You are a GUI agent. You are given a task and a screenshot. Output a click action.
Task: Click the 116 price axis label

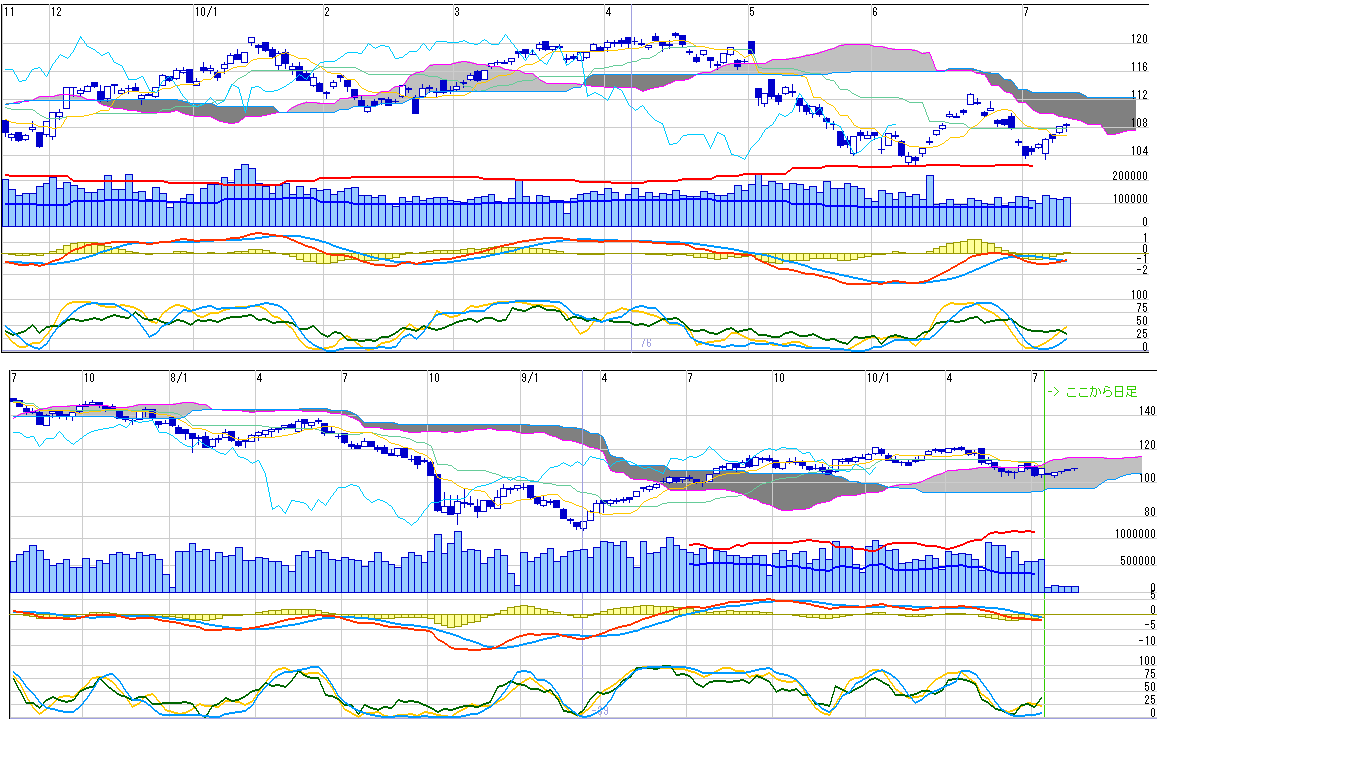point(1139,68)
